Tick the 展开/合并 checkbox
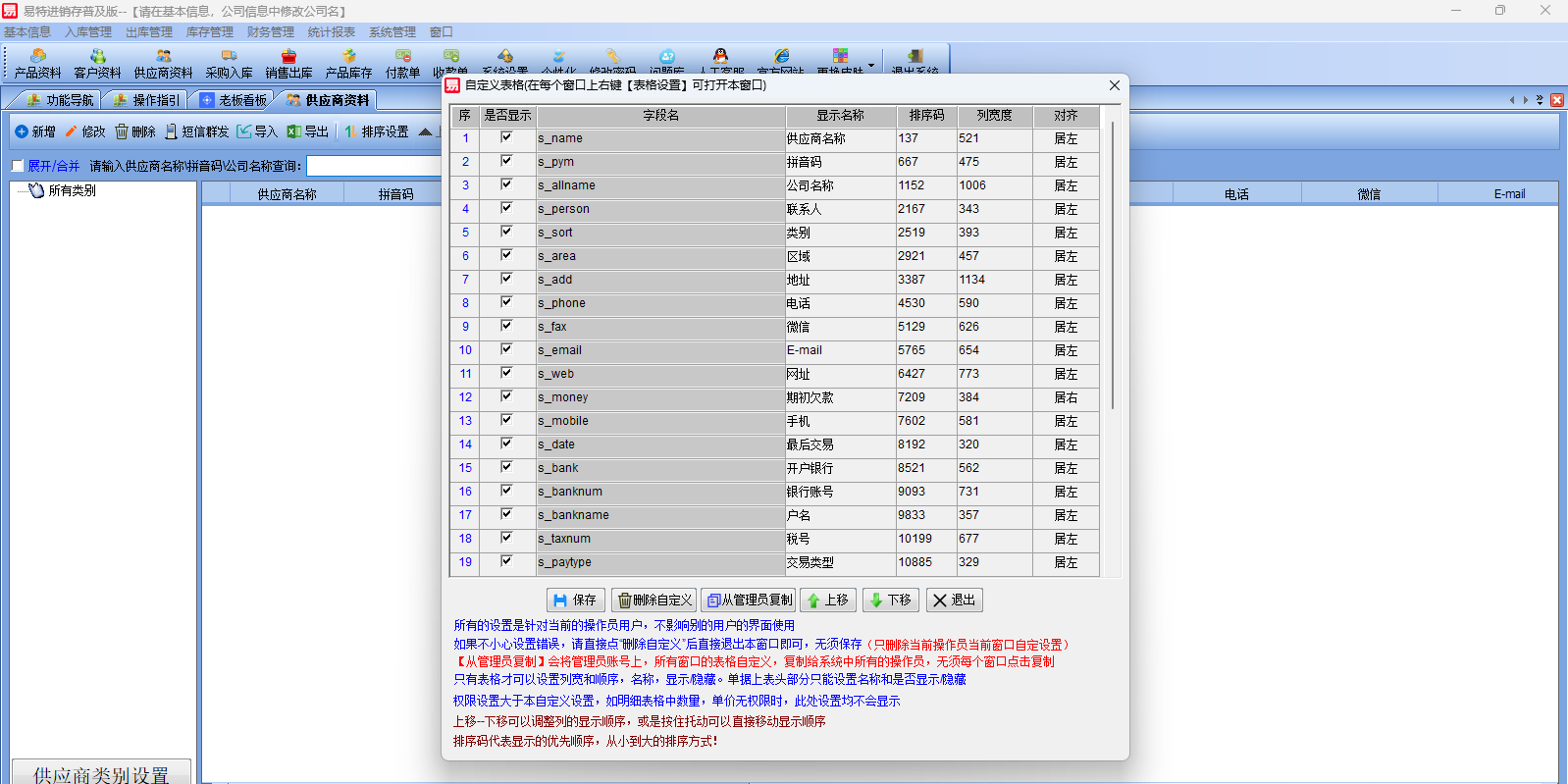 pyautogui.click(x=18, y=166)
